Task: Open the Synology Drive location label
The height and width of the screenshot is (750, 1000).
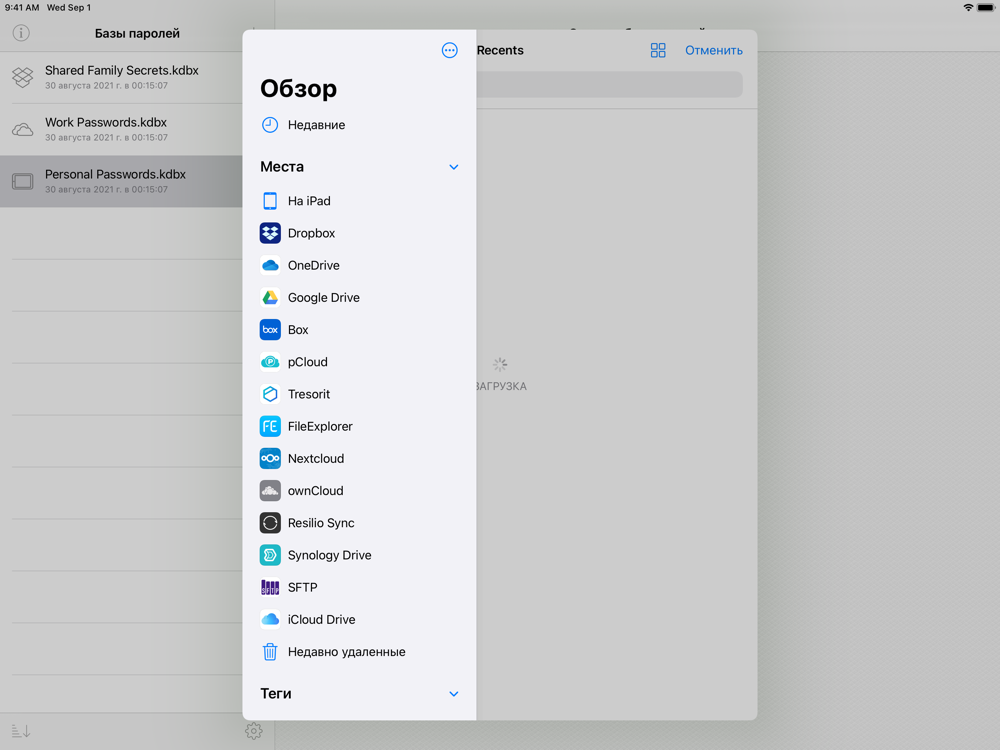Action: click(x=329, y=555)
